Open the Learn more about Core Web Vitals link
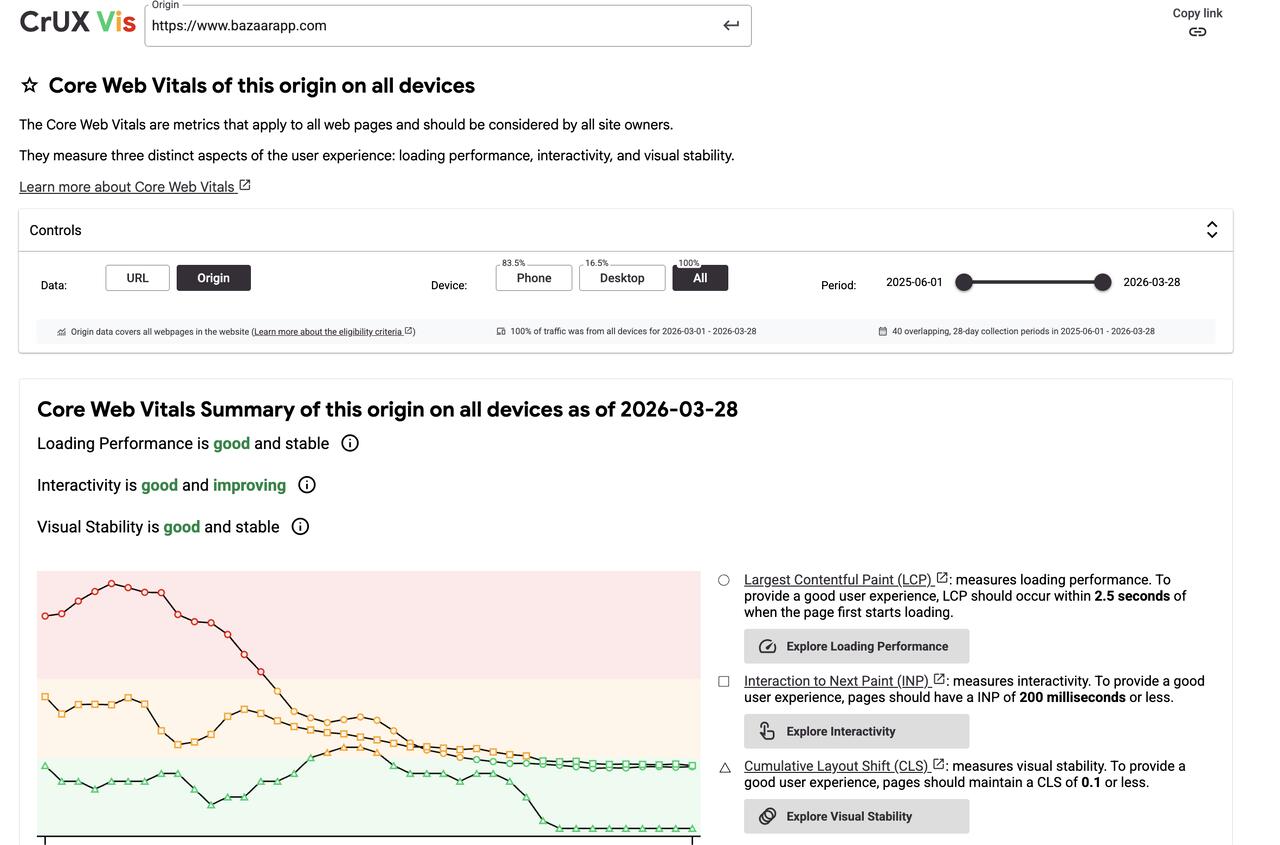Image resolution: width=1280 pixels, height=845 pixels. (x=126, y=186)
